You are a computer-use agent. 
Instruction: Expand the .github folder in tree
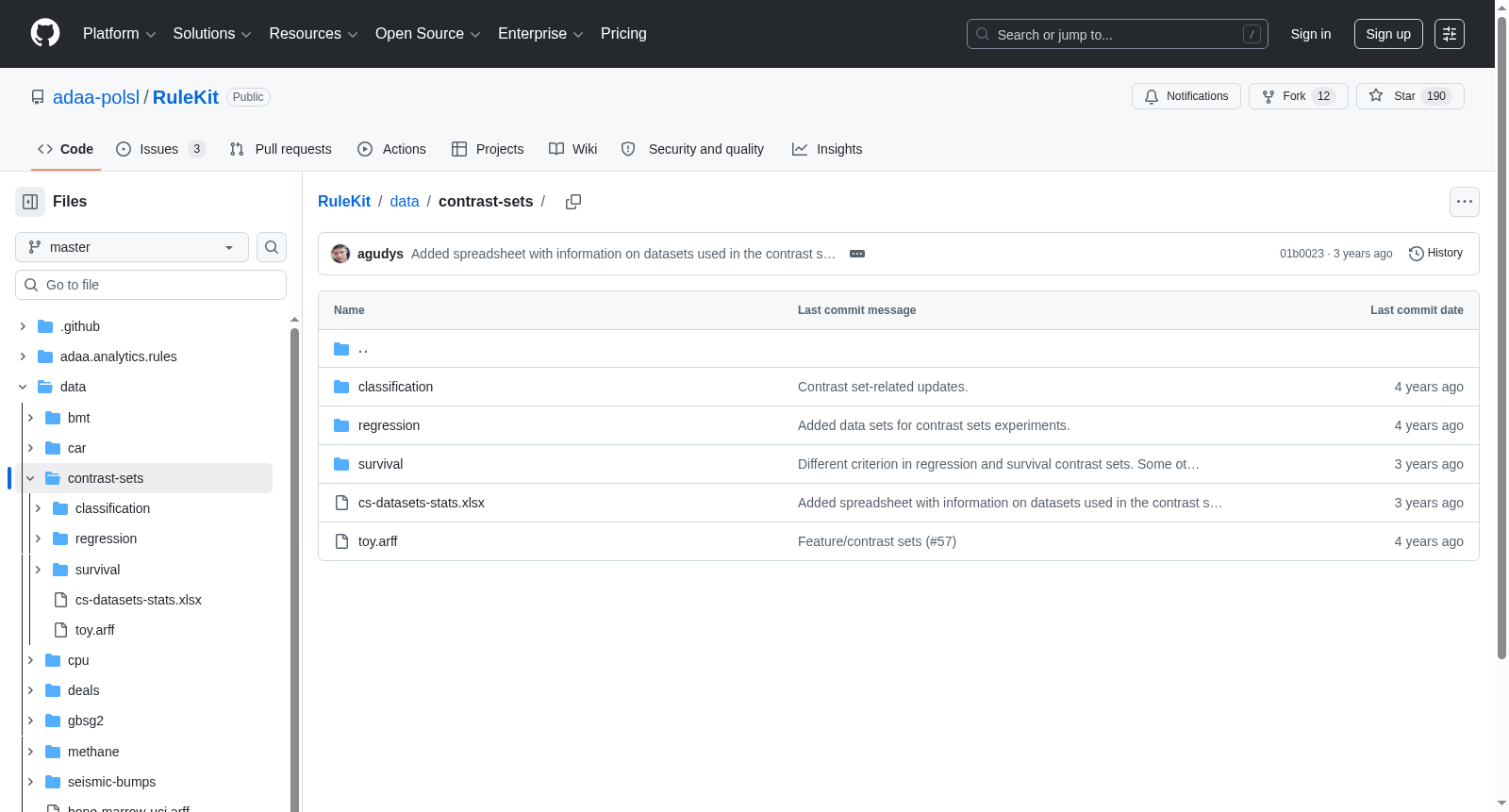(x=23, y=326)
